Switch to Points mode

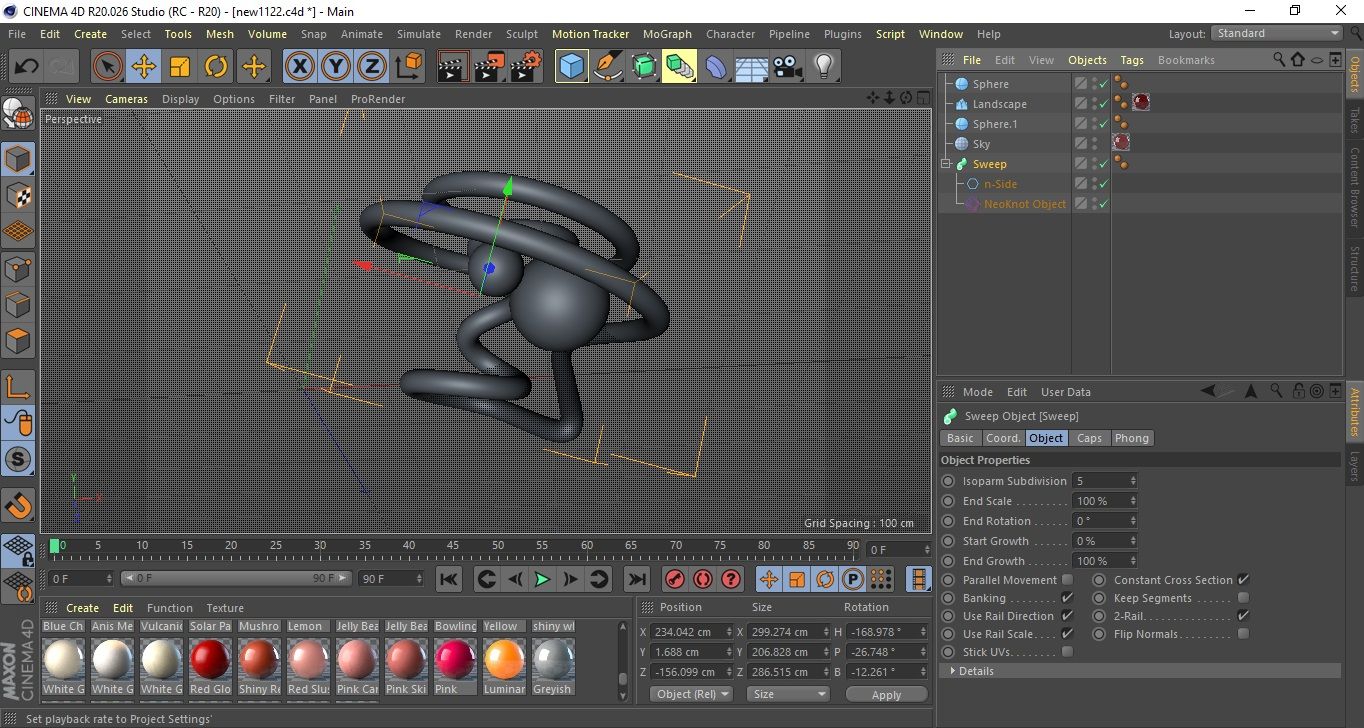click(18, 268)
